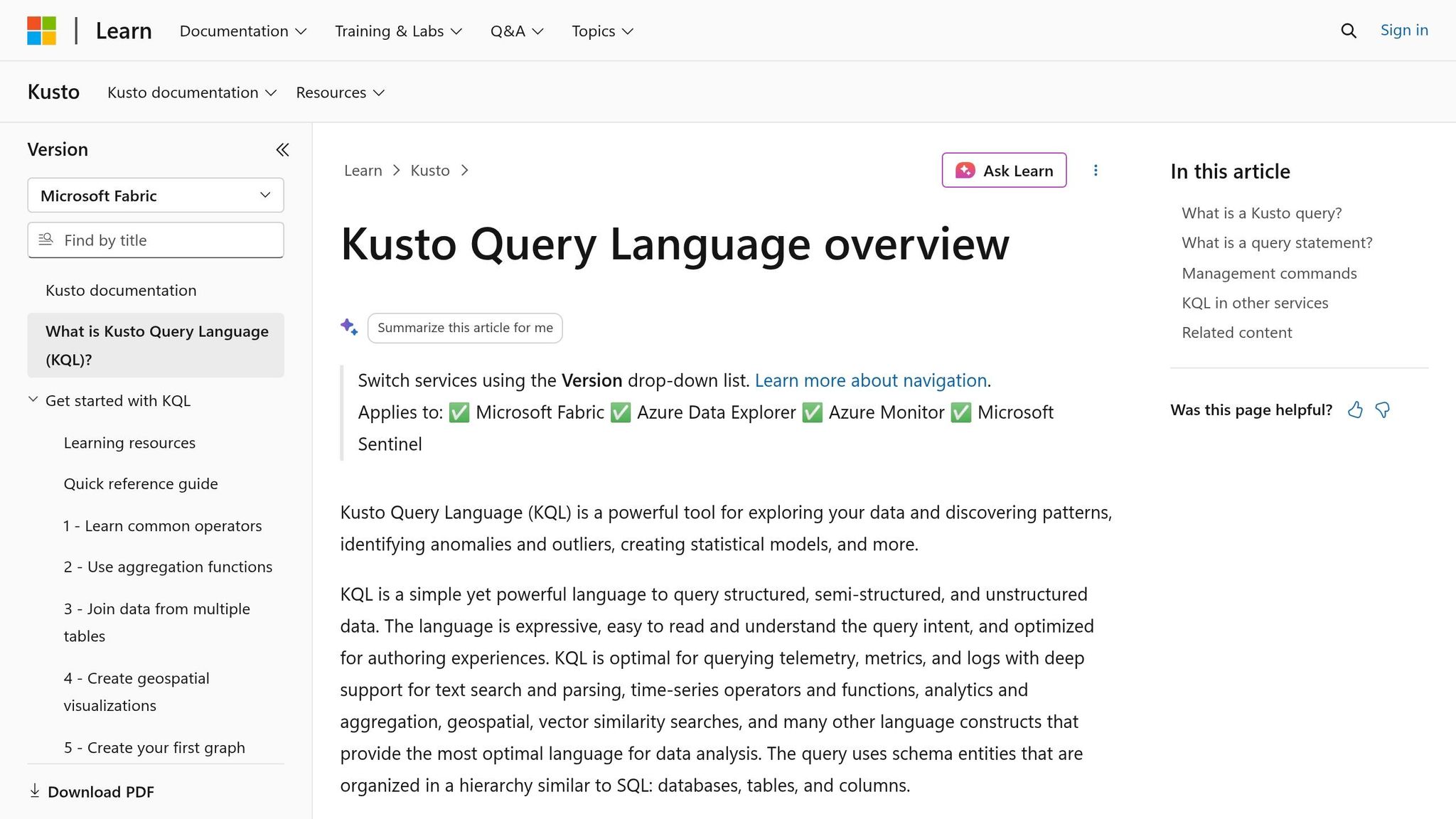Viewport: 1456px width, 819px height.
Task: Go to Learn home brand link
Action: click(x=124, y=31)
